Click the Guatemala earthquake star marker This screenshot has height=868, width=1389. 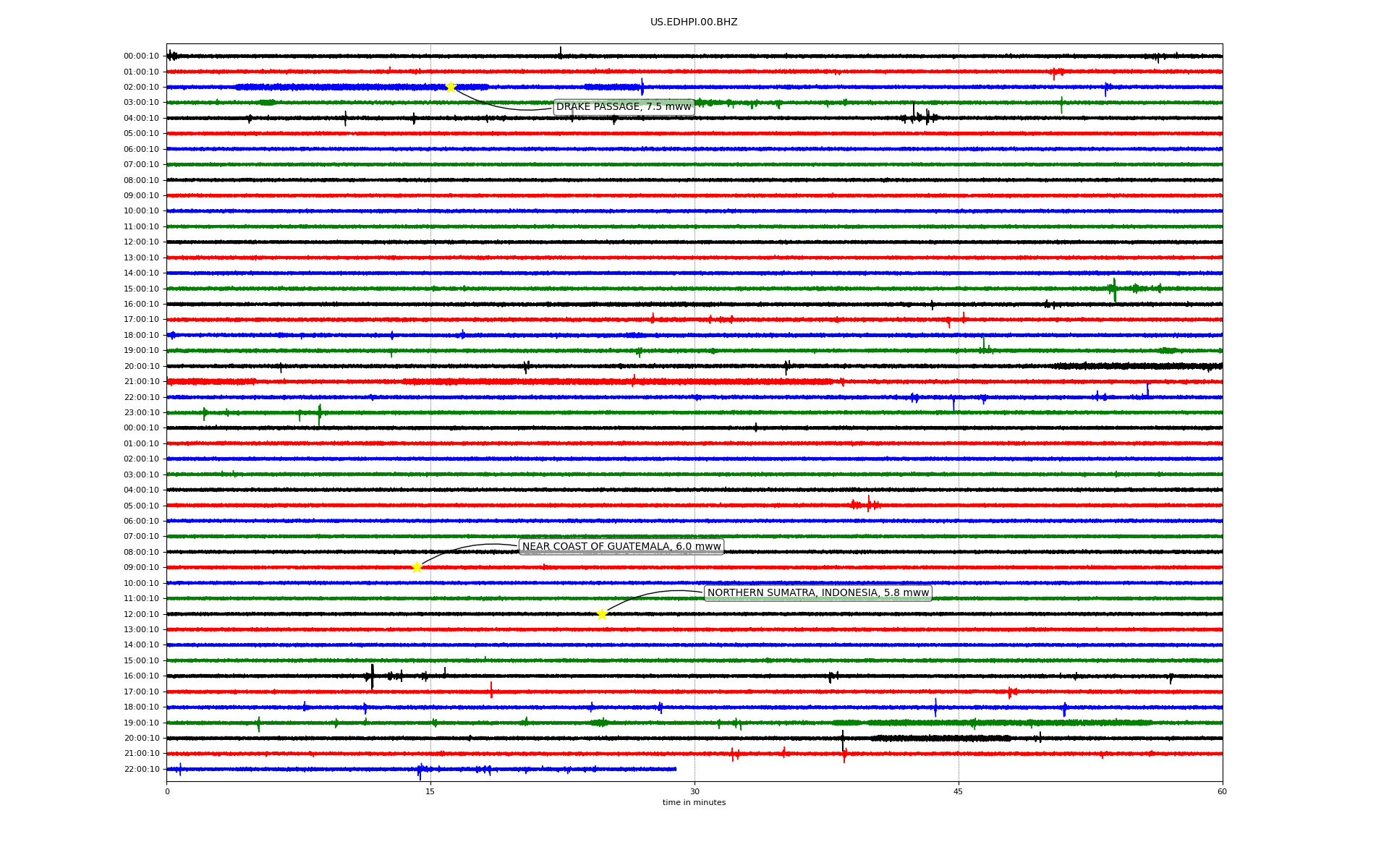417,567
